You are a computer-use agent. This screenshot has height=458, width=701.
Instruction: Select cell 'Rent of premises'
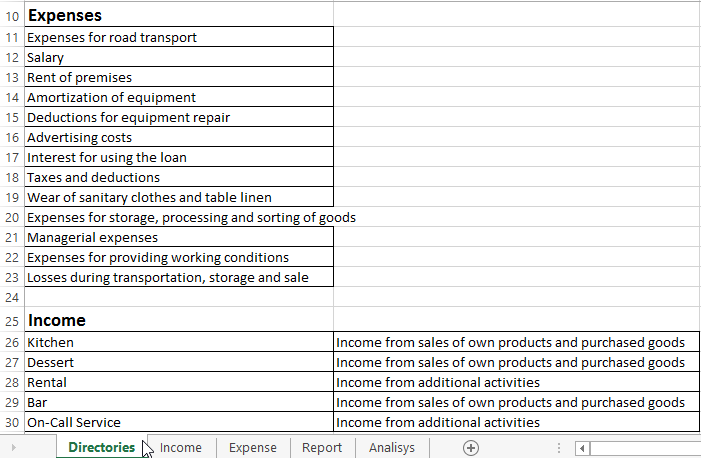coord(179,77)
